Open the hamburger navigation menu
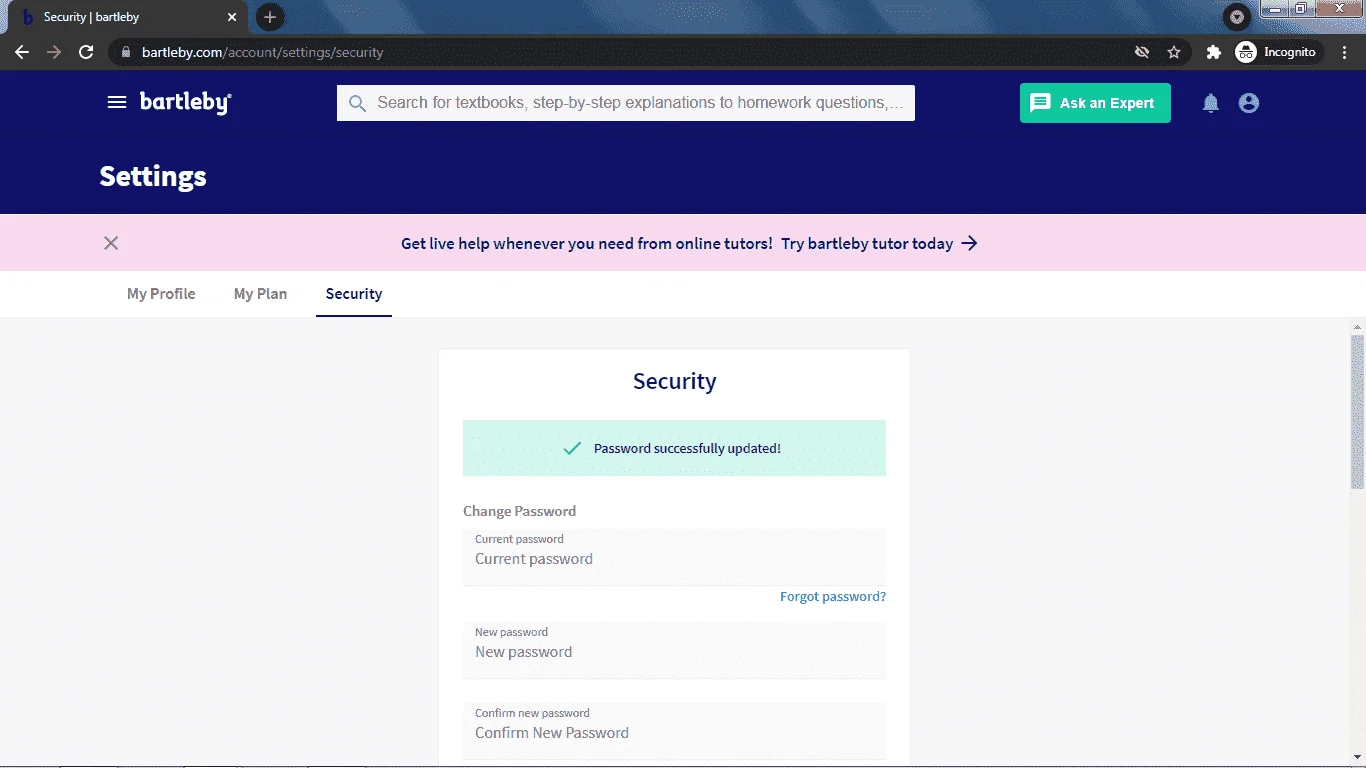1366x768 pixels. [117, 102]
